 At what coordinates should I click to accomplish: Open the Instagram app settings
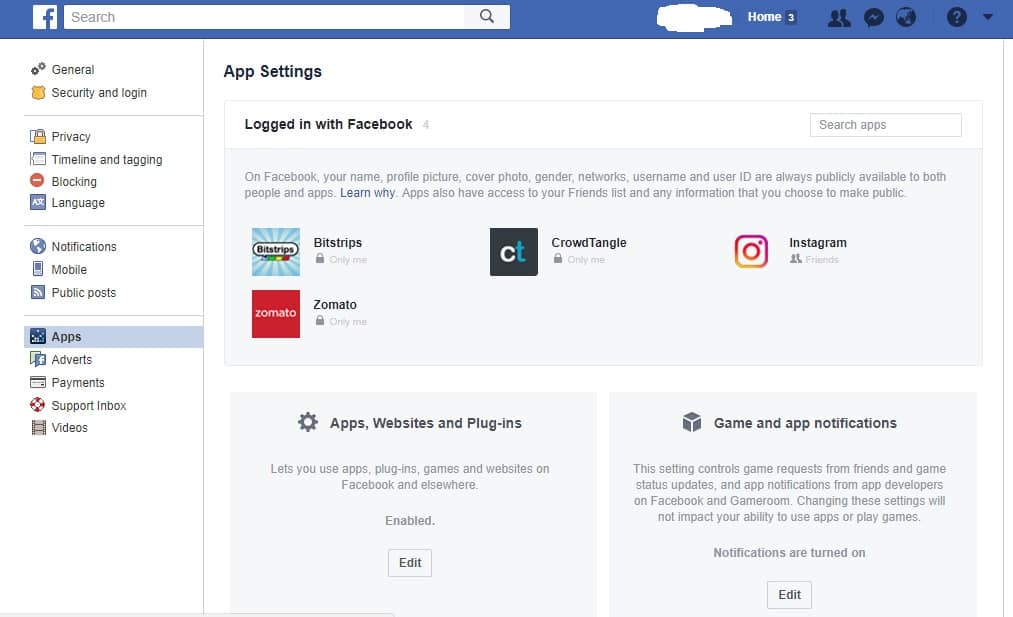(818, 242)
